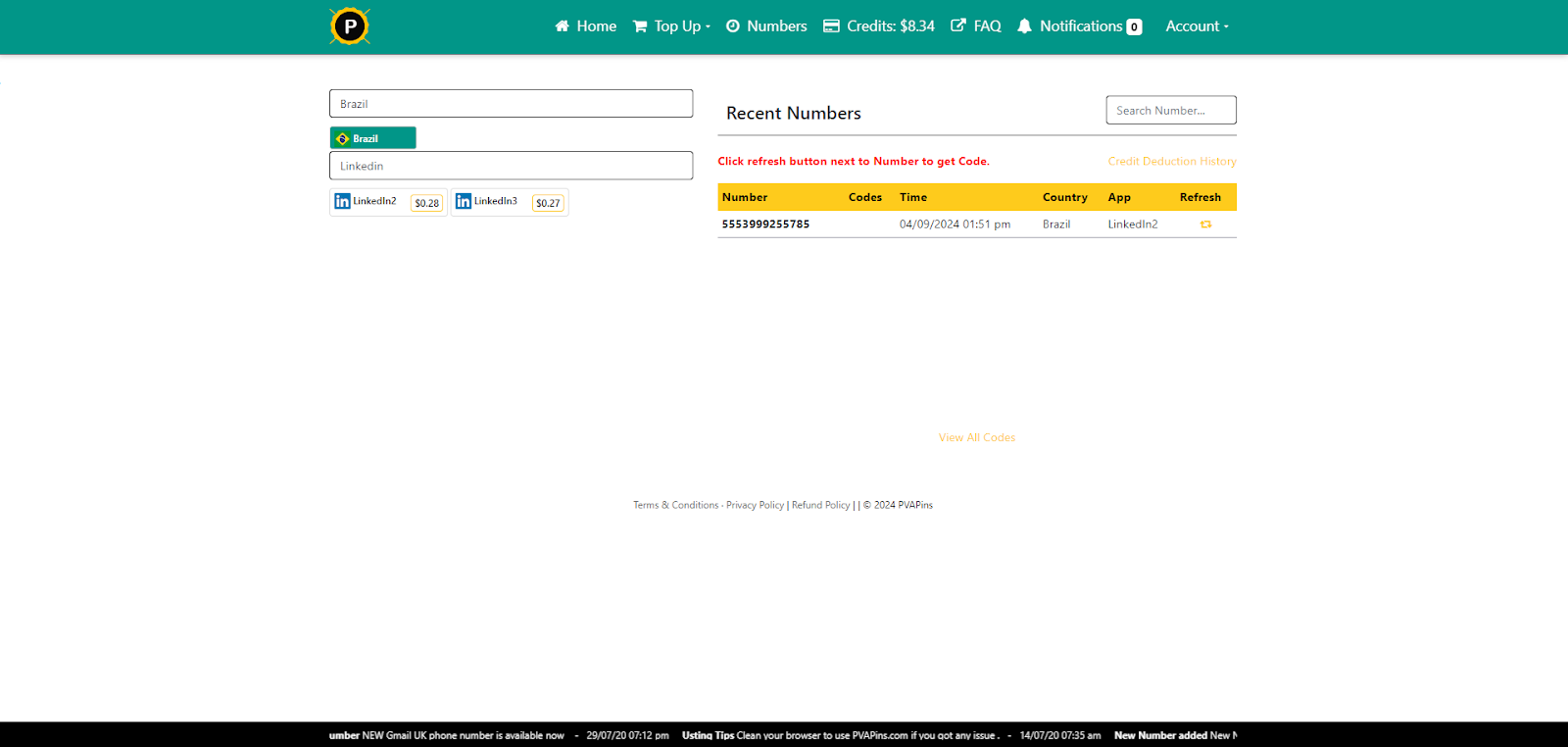
Task: Go to Home page
Action: [585, 26]
